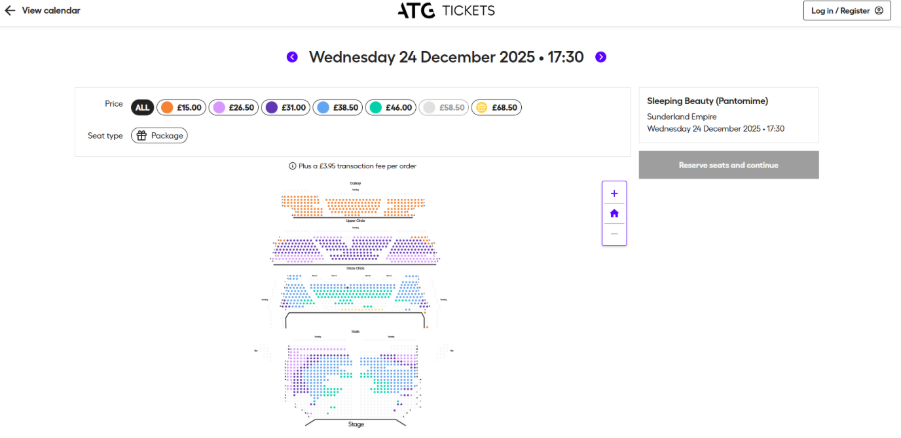Filter seats by £26.50 price
The width and height of the screenshot is (901, 438).
(x=233, y=107)
